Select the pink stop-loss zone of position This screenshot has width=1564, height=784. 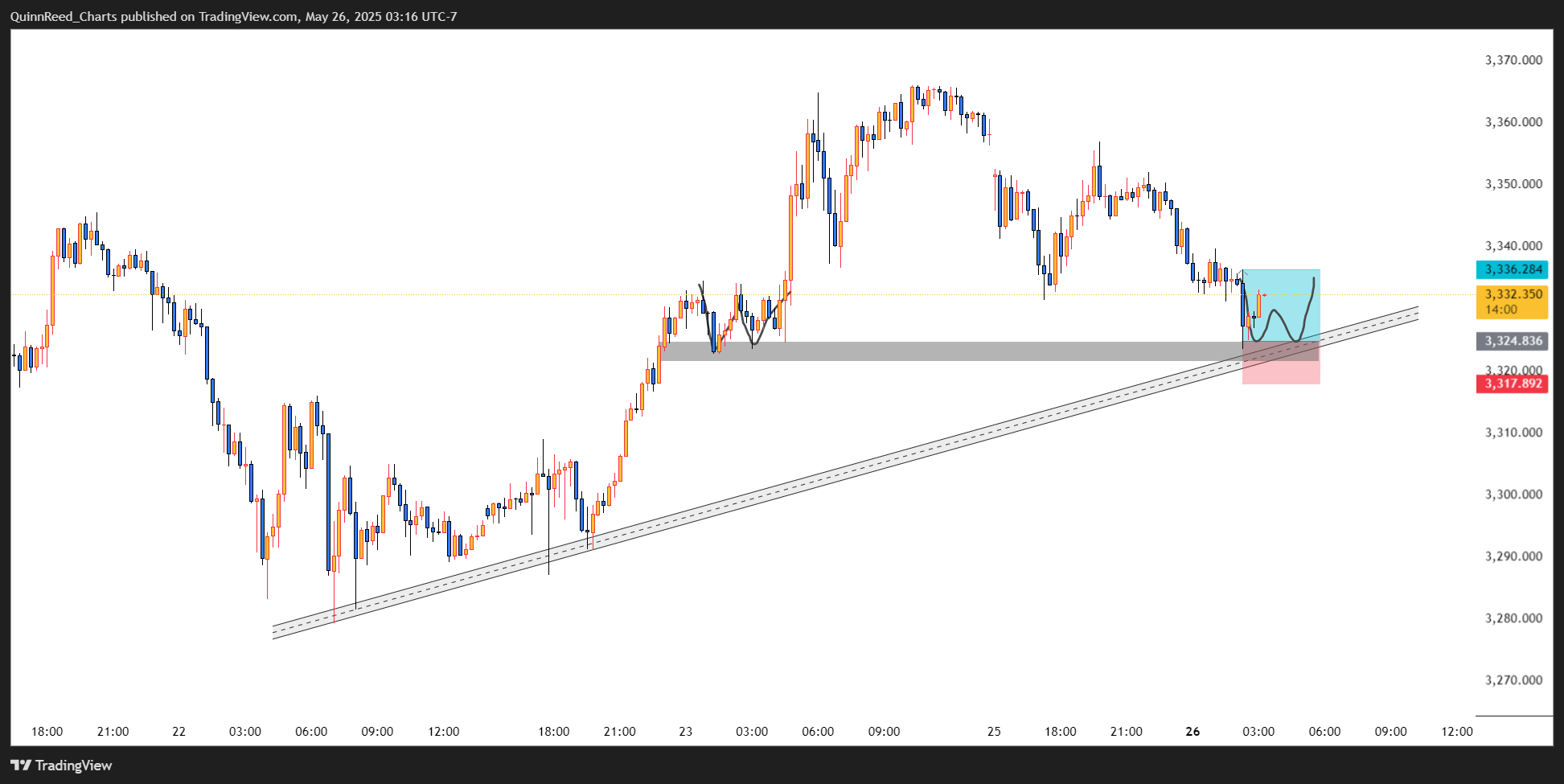1281,363
